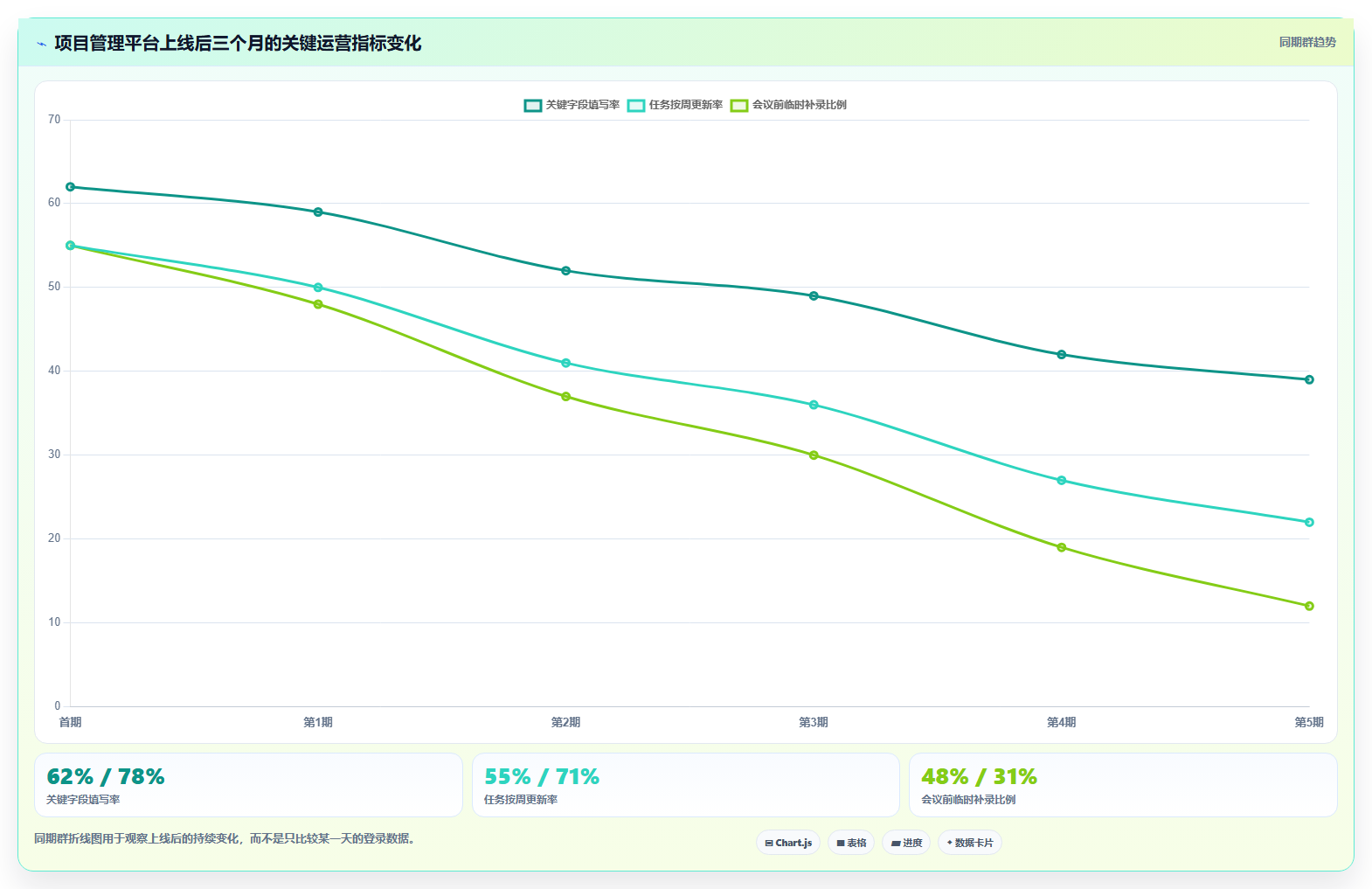
Task: Click the 表格 tag
Action: pos(851,843)
